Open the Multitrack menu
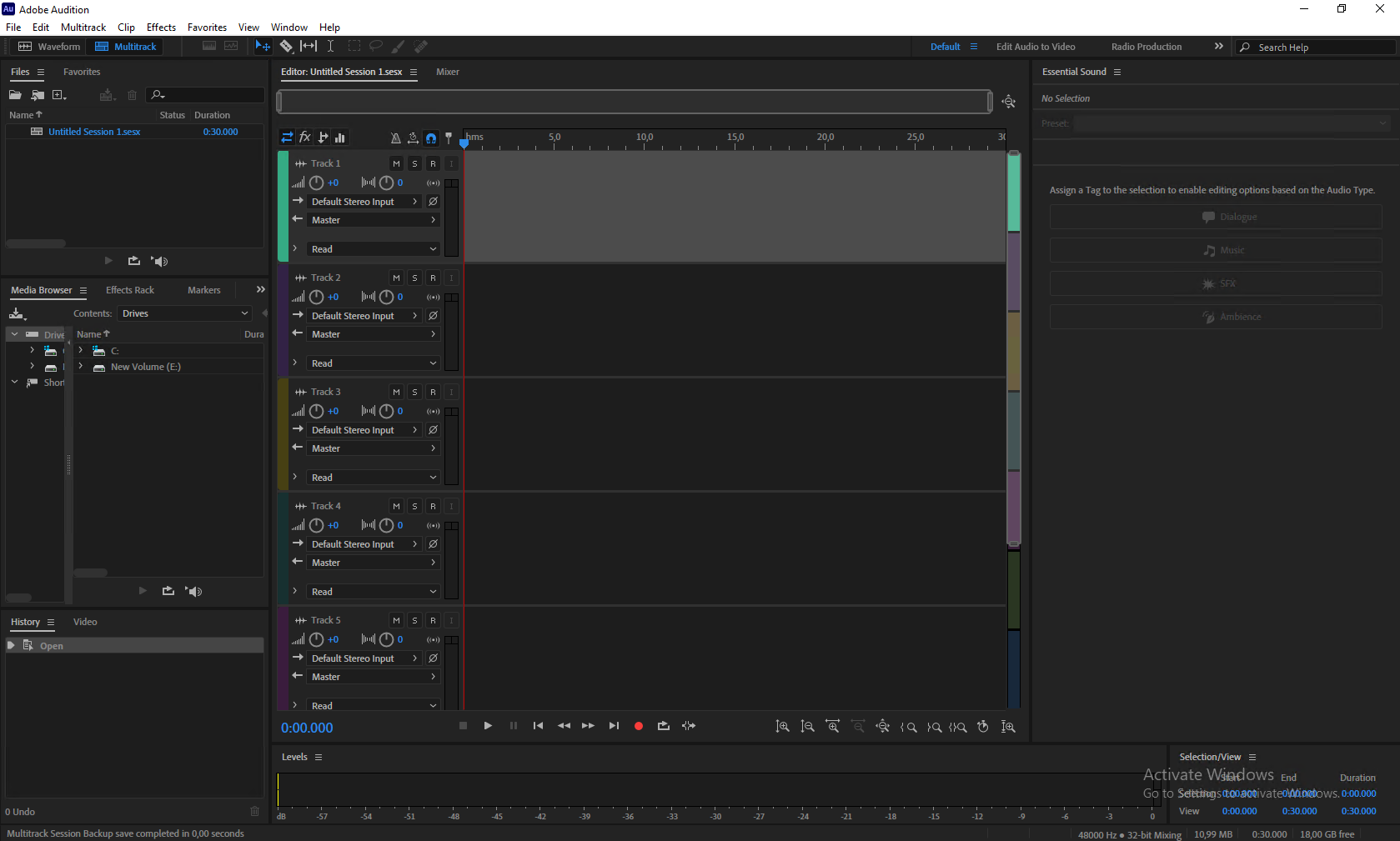Screen dimensions: 1400x841 [x=83, y=28]
